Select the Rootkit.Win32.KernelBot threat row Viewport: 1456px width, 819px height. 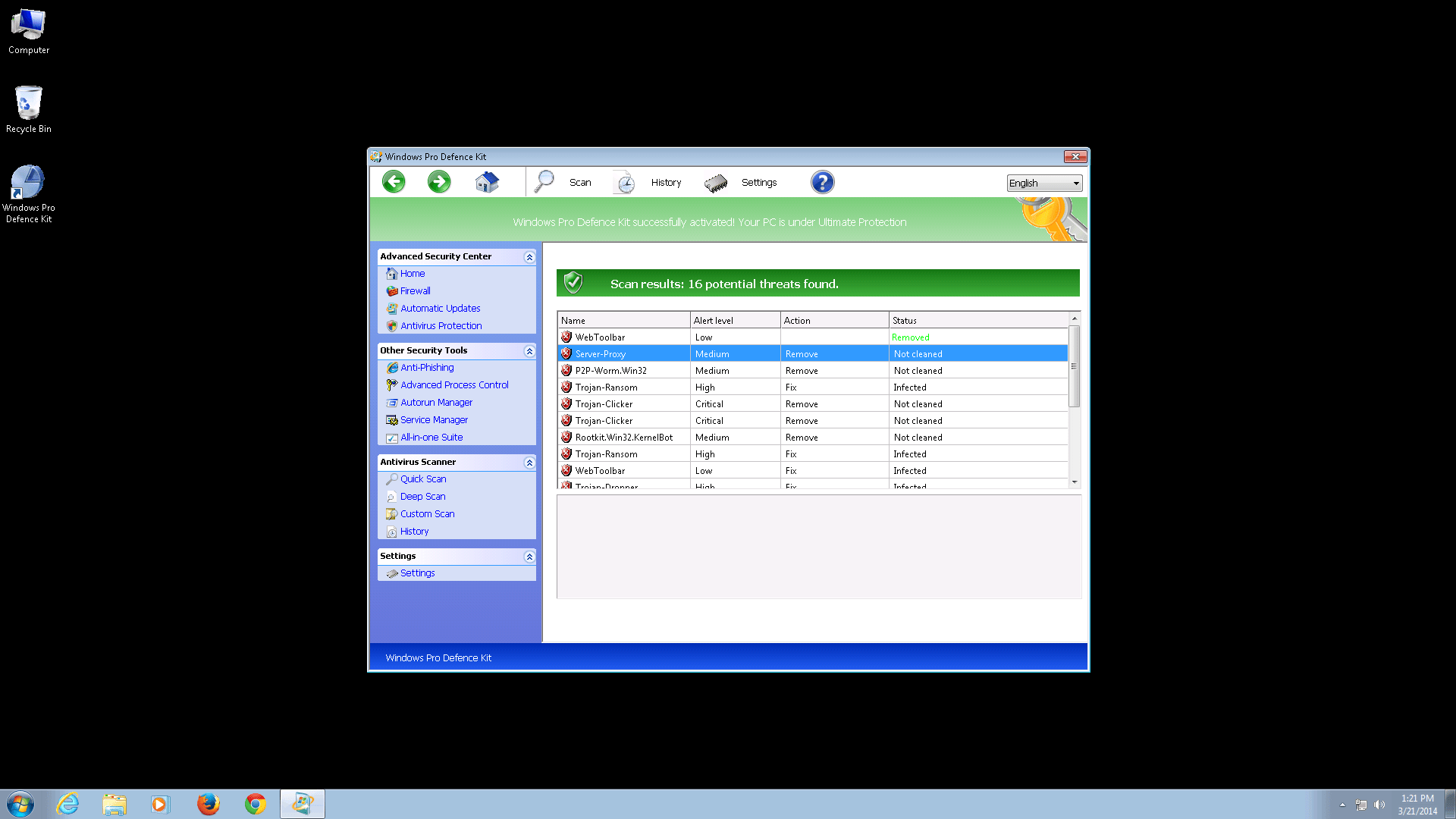[x=623, y=438]
